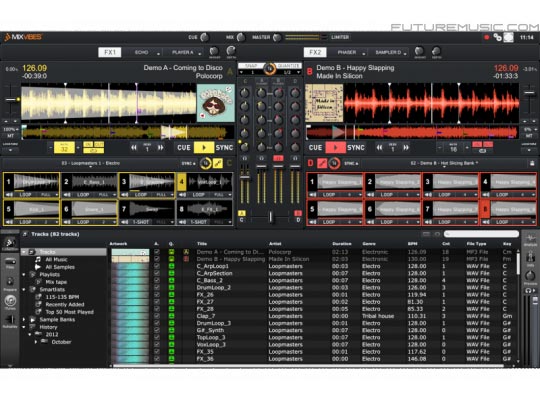Collapse the Playlists tree node
Image resolution: width=540 pixels, height=400 pixels.
coord(24,275)
